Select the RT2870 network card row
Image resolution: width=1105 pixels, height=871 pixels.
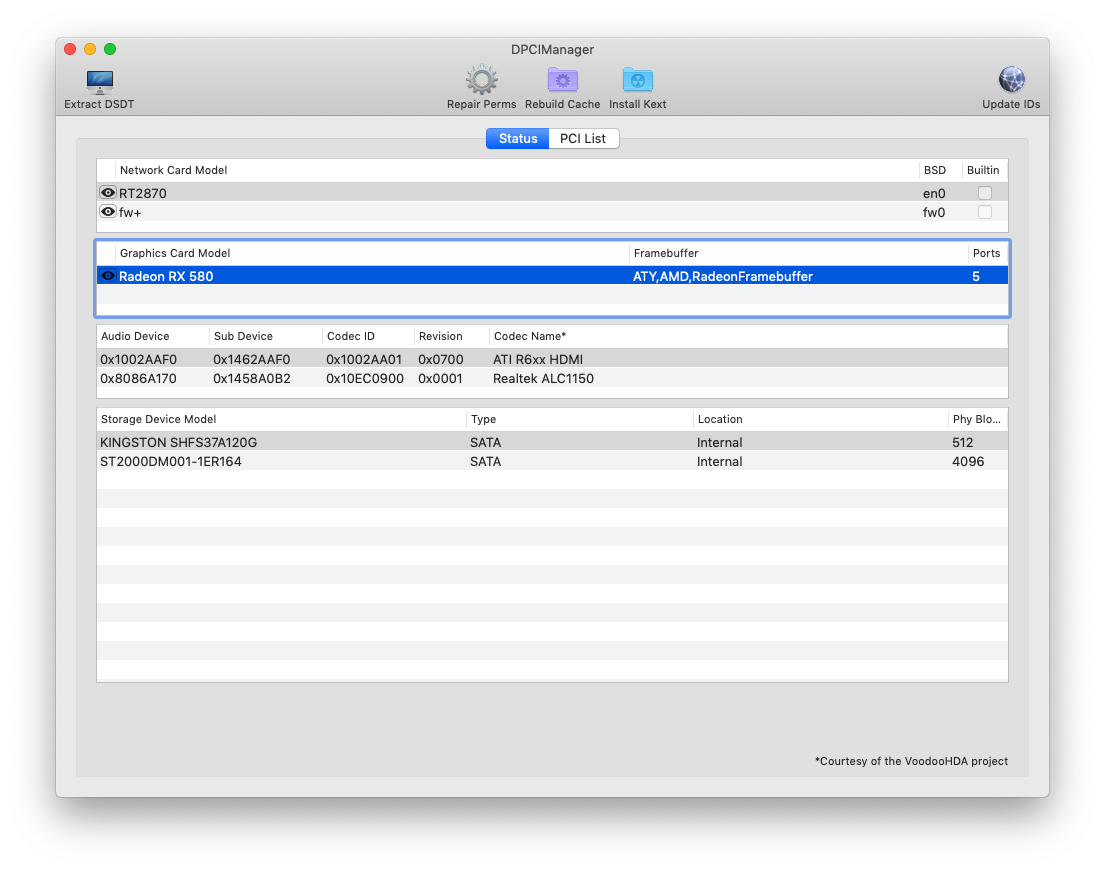pos(552,192)
